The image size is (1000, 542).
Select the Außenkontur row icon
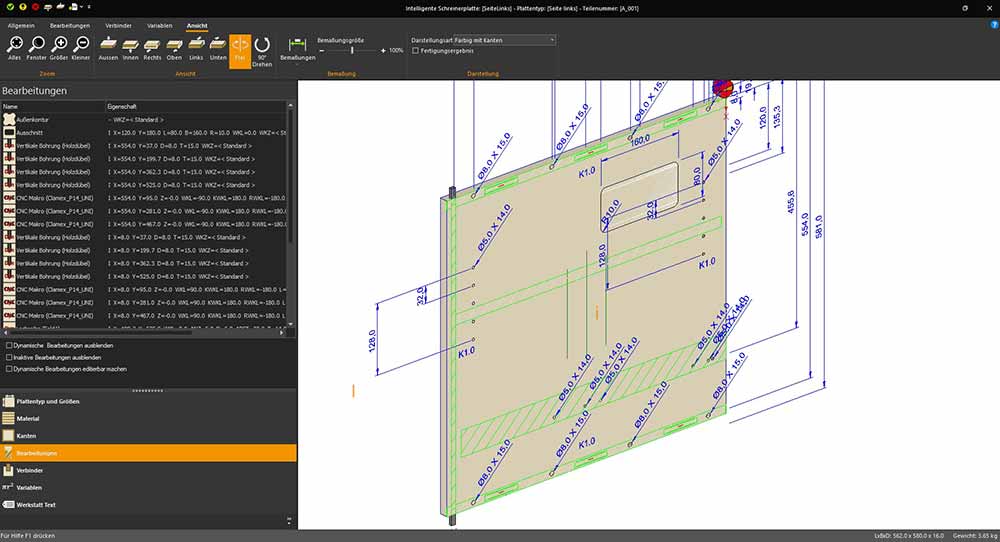9,119
